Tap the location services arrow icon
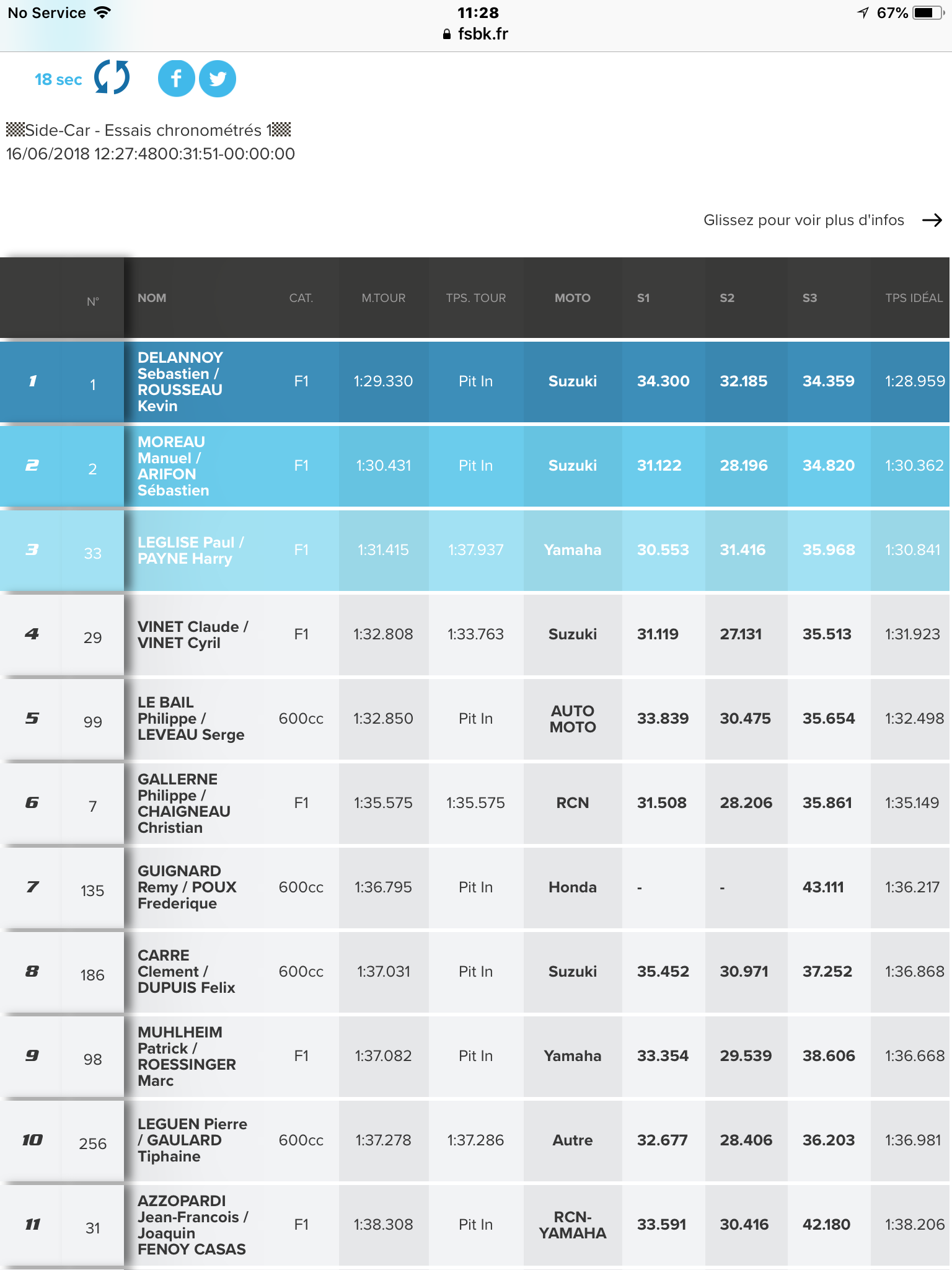This screenshot has height=1270, width=952. (863, 12)
